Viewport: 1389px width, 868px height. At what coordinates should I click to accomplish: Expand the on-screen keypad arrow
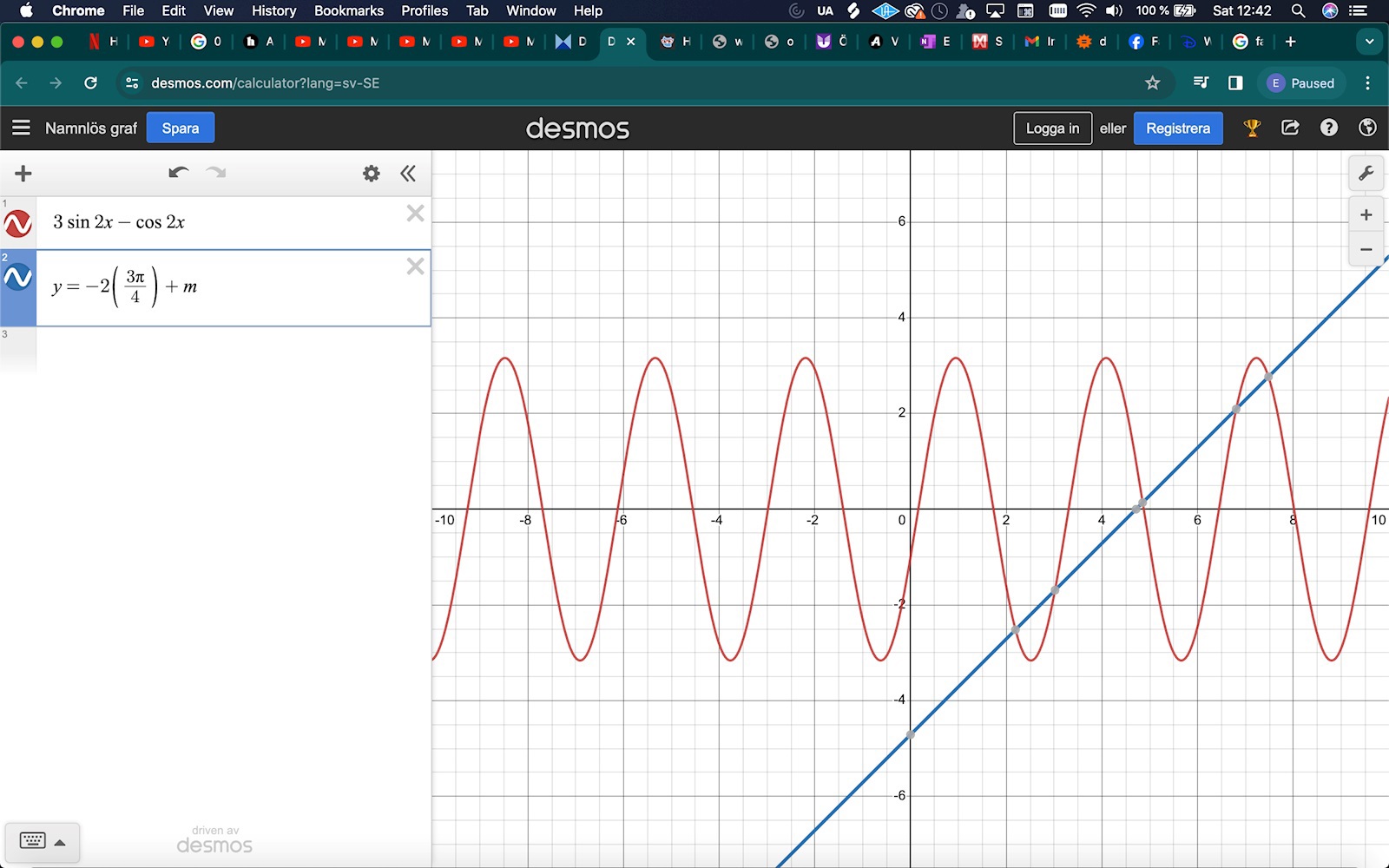tap(60, 842)
